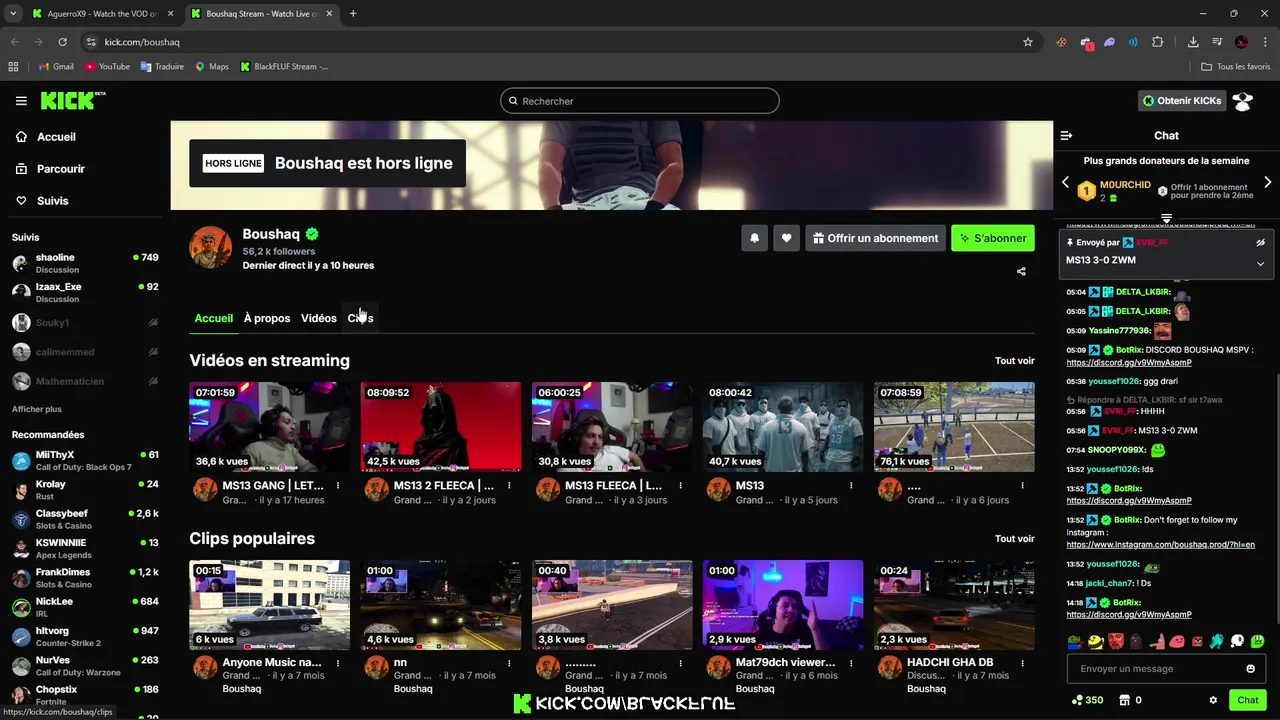Open the user profile avatar in the Kick header
This screenshot has height=720, width=1280.
tap(1243, 101)
